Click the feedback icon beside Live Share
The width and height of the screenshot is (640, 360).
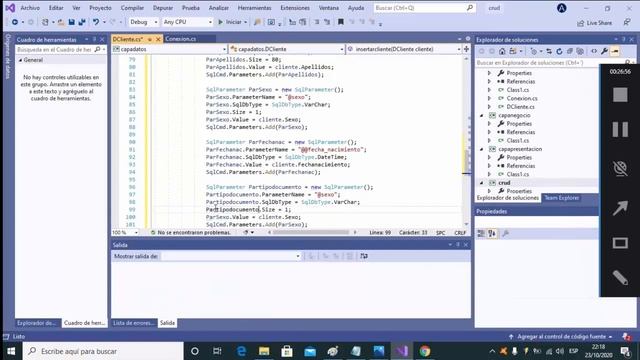(627, 22)
